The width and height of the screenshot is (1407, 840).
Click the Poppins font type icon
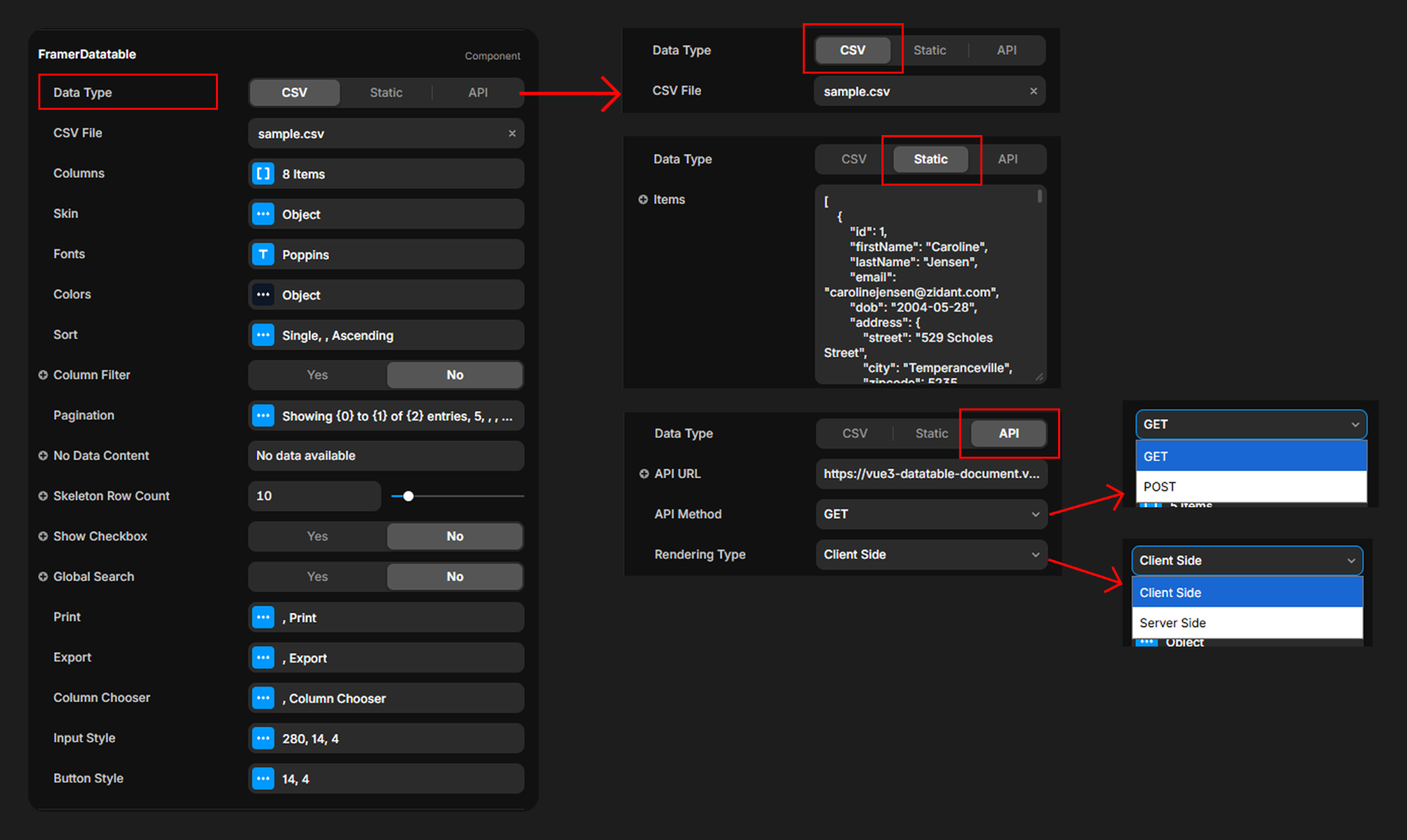(263, 255)
